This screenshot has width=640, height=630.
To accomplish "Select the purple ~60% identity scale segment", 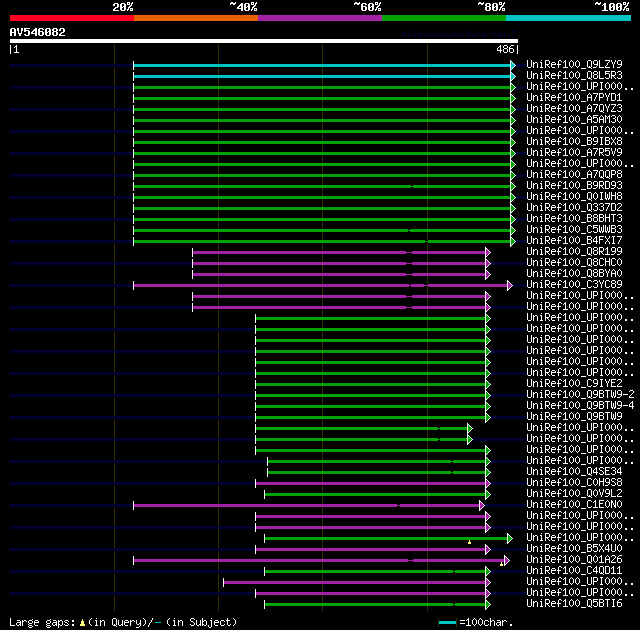I will [x=320, y=18].
